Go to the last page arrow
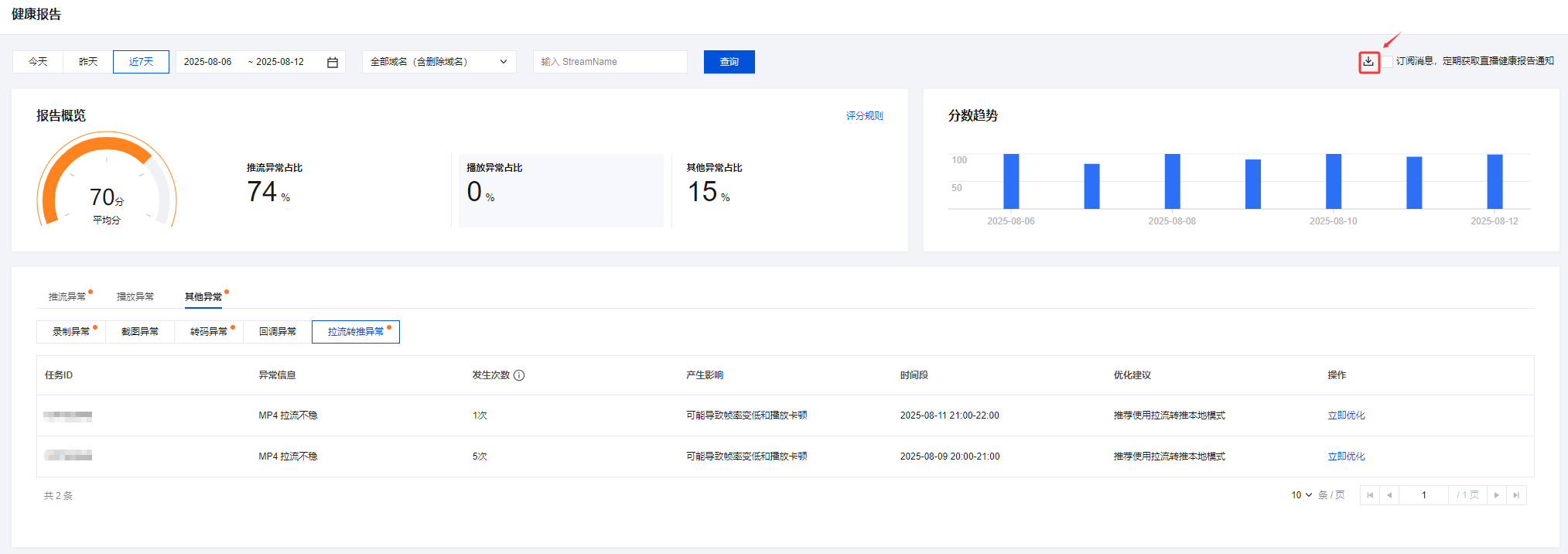This screenshot has width=1568, height=554. [1516, 495]
